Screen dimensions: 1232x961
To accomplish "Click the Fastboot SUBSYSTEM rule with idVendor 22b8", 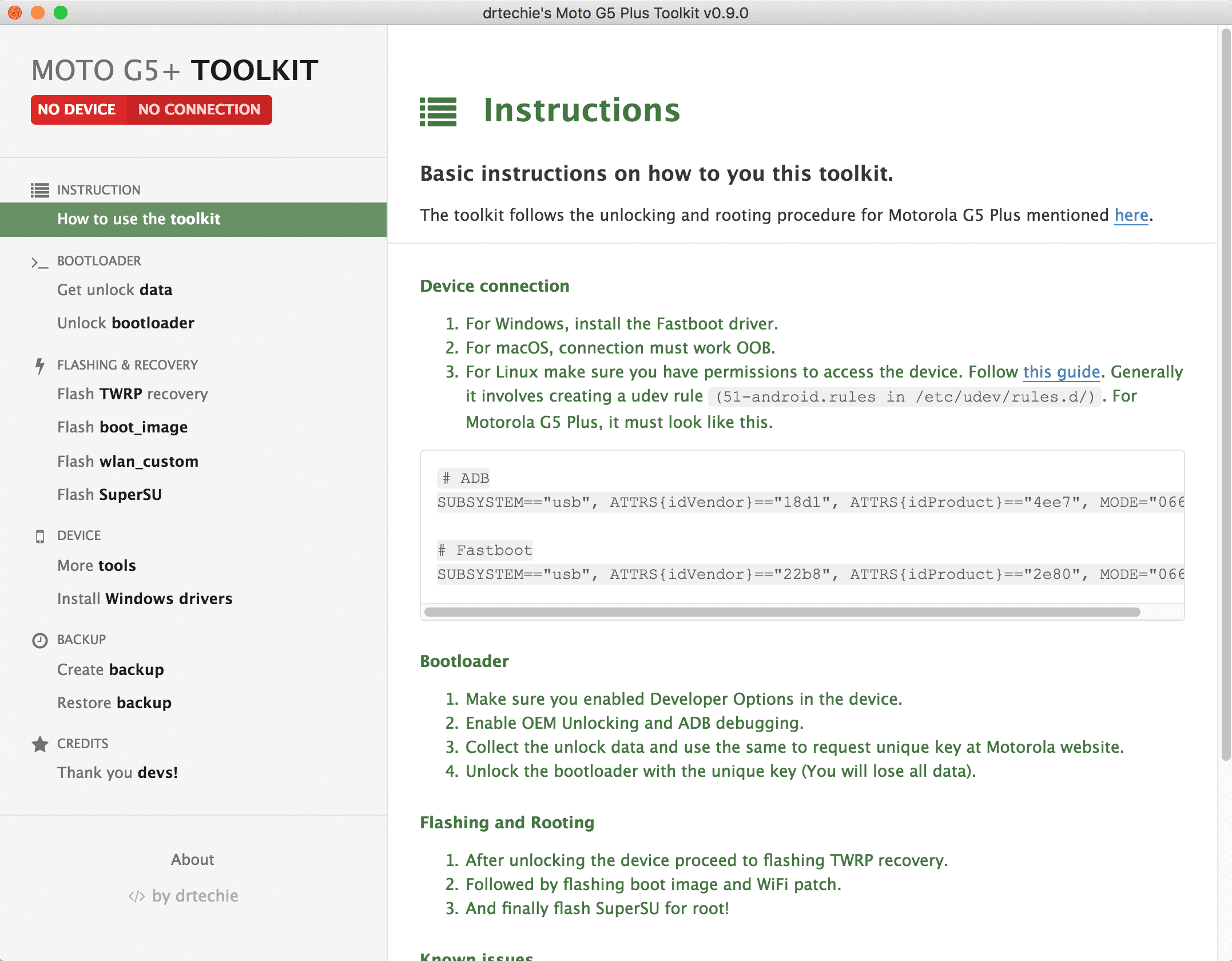I will click(x=810, y=574).
